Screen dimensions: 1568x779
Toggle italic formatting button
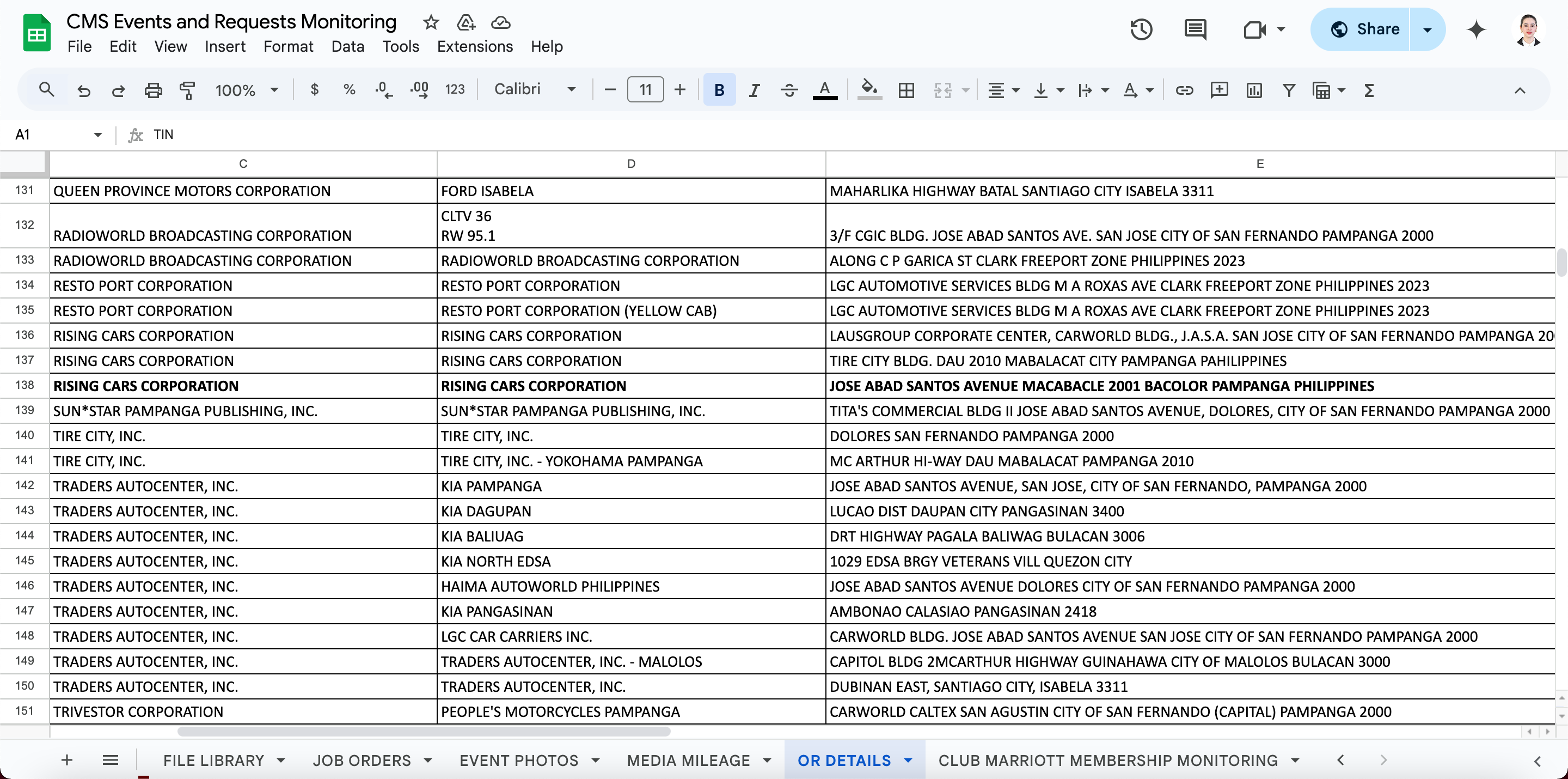[x=754, y=90]
